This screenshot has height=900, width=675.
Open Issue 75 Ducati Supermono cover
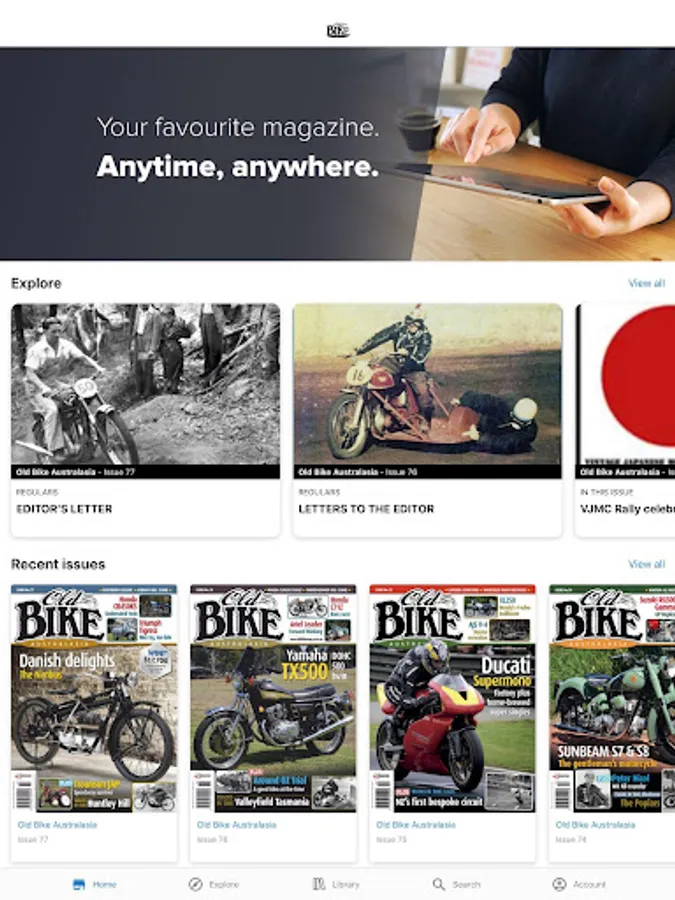[452, 699]
